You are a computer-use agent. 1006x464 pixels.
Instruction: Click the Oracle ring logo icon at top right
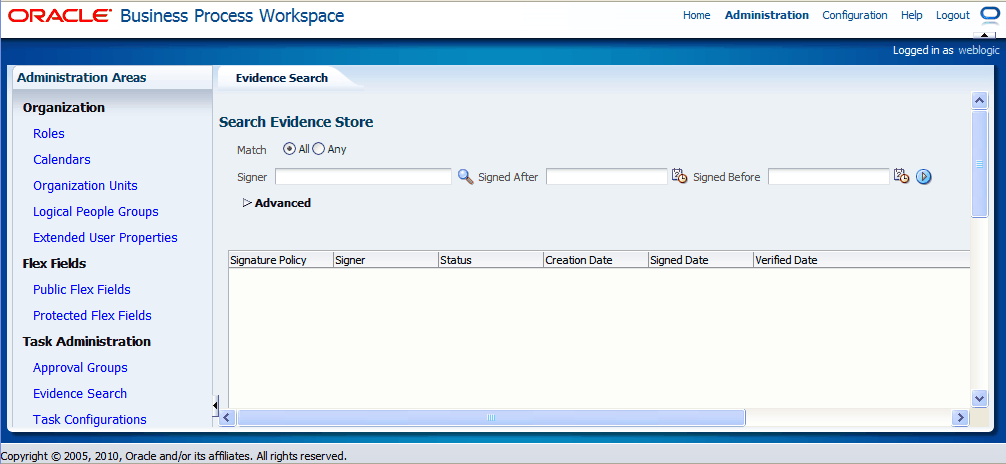989,15
